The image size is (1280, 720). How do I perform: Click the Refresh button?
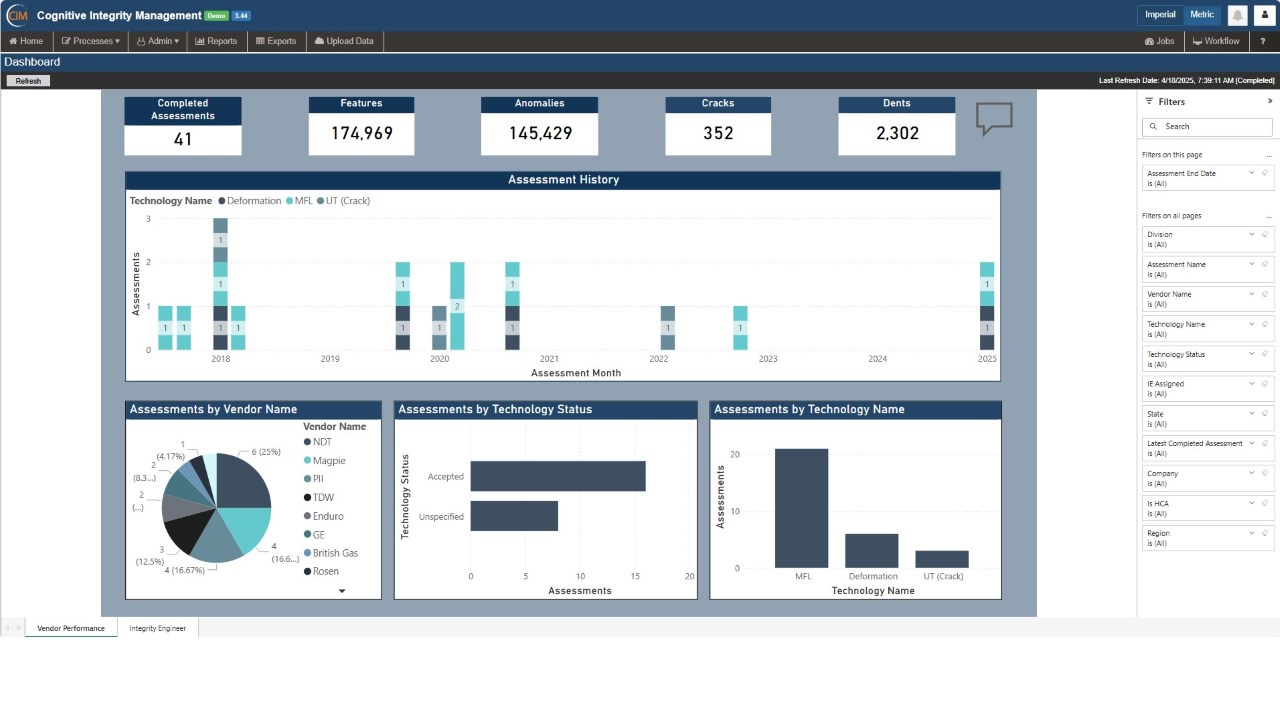click(28, 81)
